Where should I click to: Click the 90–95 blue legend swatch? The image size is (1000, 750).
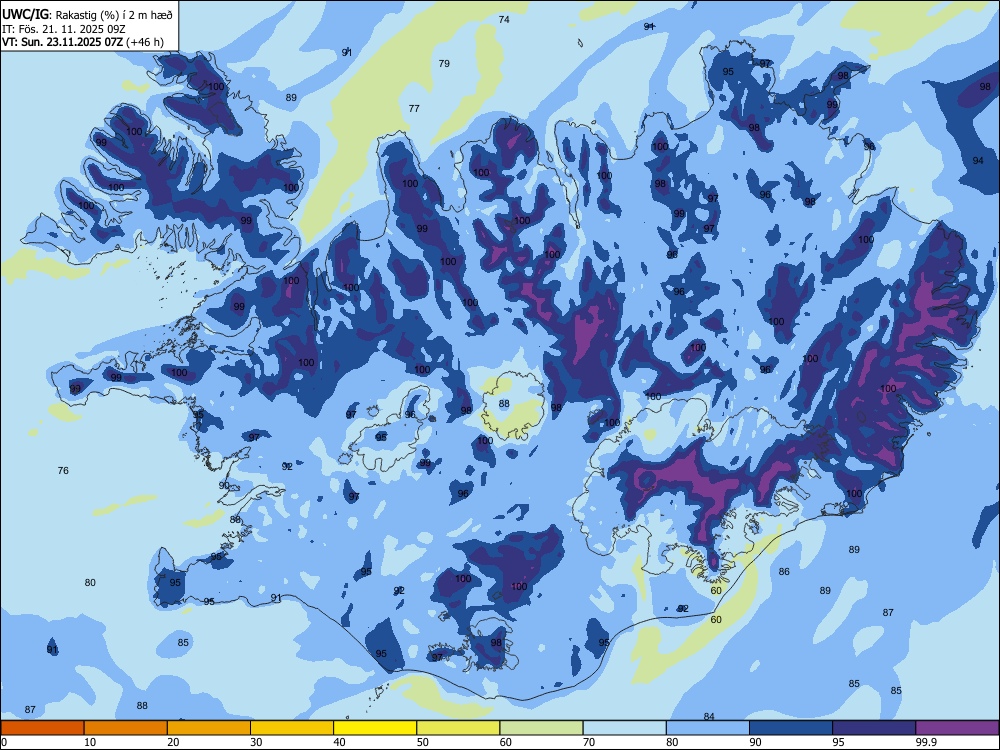(x=791, y=728)
